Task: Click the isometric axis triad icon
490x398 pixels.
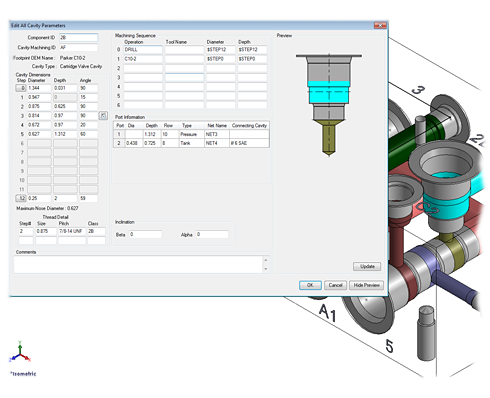Action: click(20, 352)
